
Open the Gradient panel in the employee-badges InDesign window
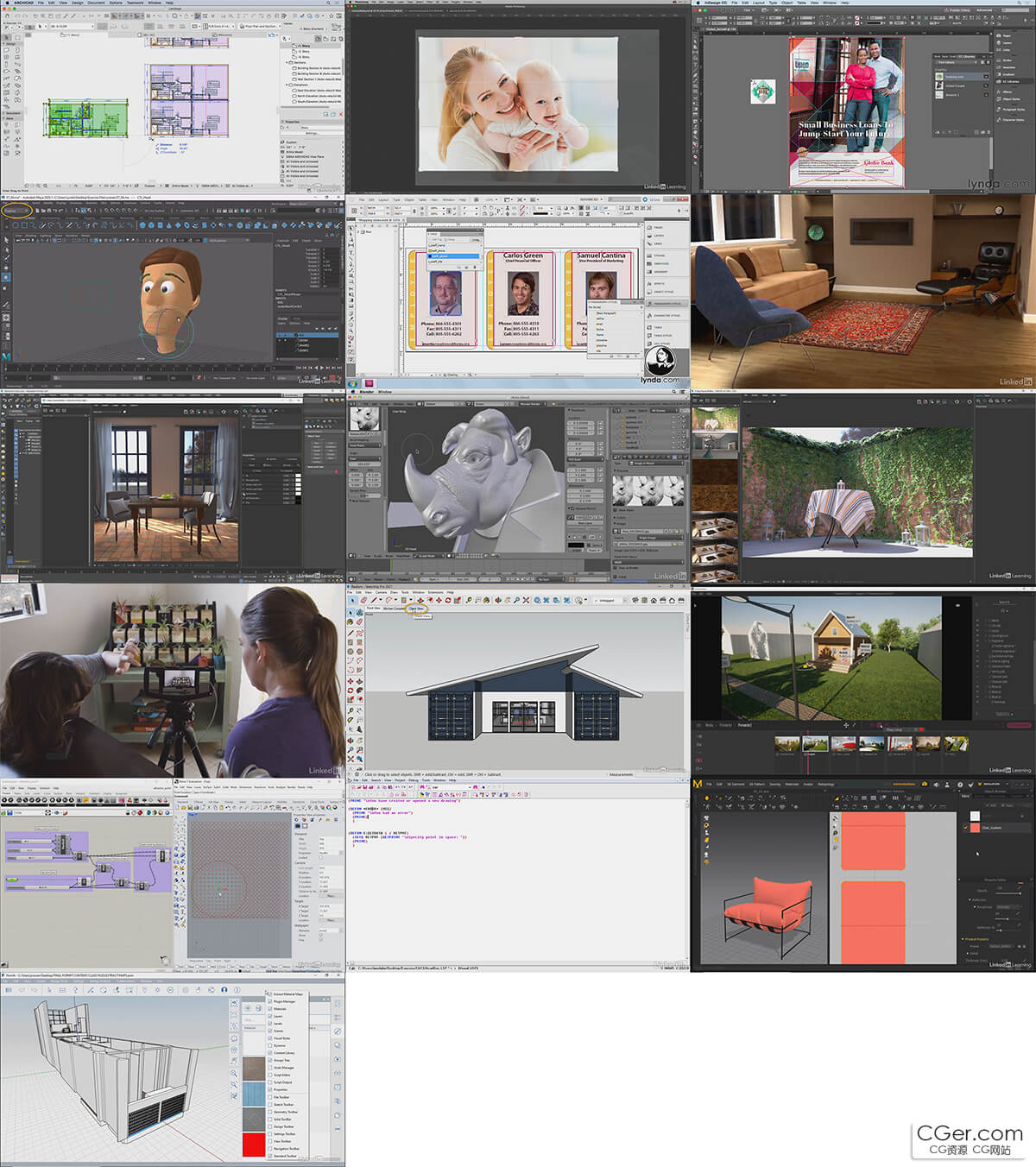[x=660, y=271]
